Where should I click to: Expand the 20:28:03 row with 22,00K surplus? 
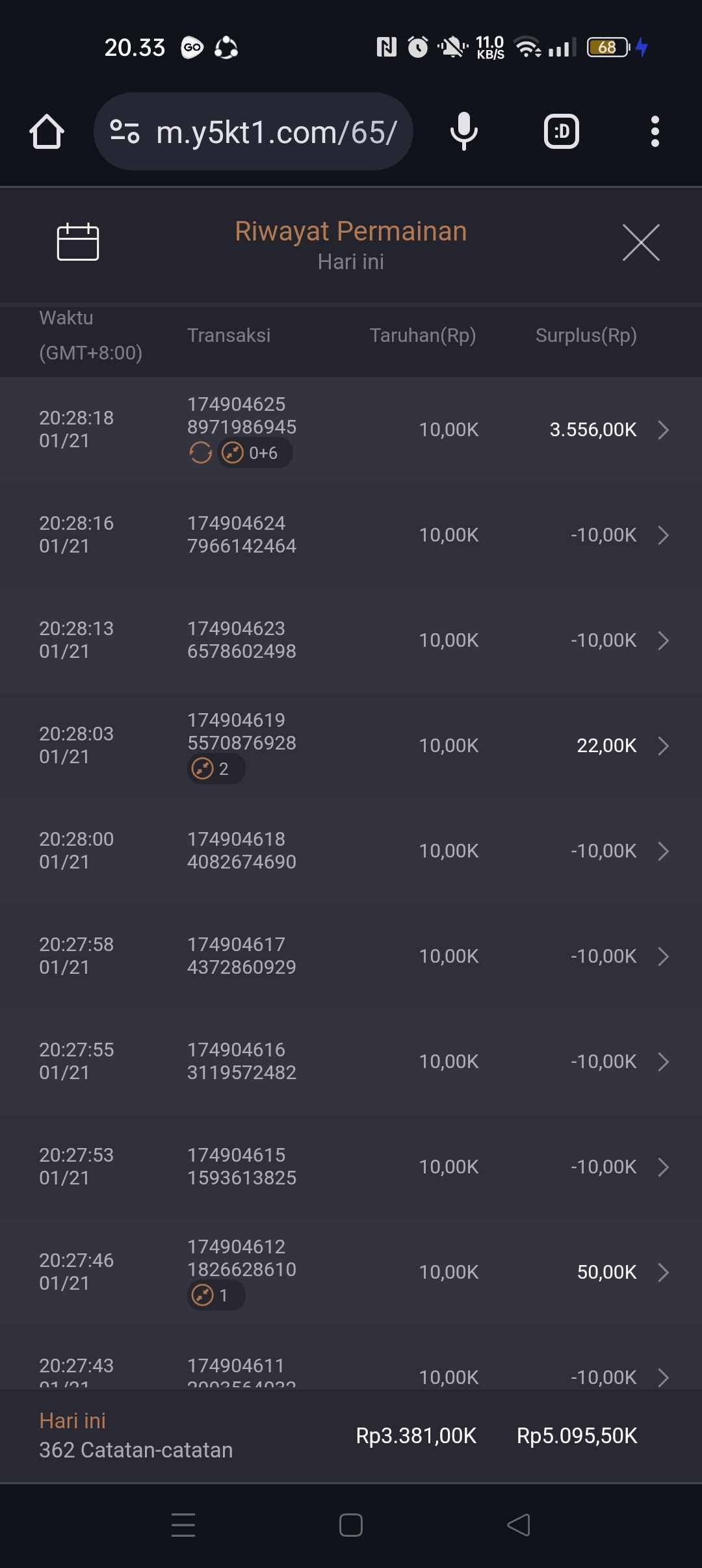pos(663,746)
